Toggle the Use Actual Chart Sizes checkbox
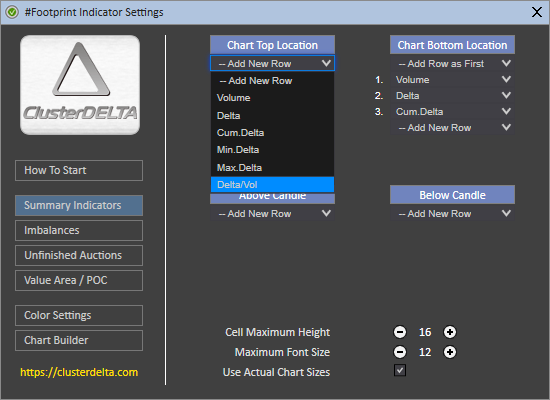 [400, 370]
